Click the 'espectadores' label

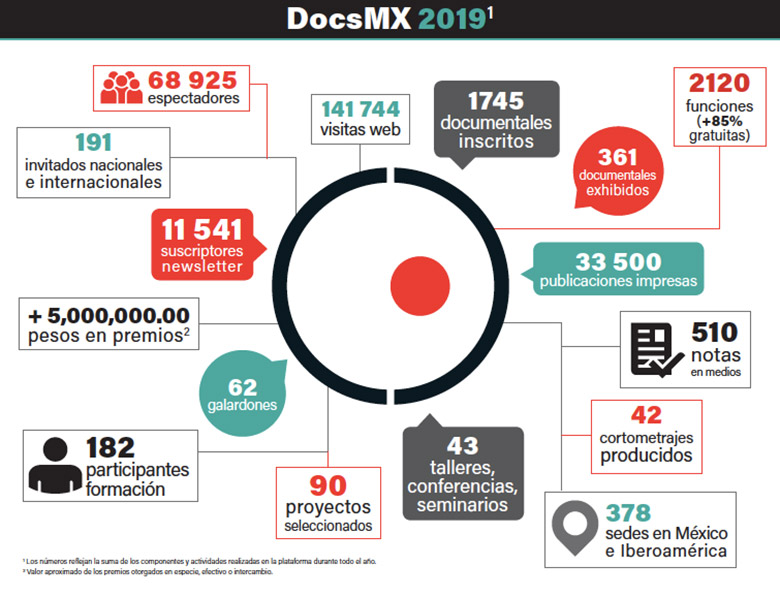point(194,98)
